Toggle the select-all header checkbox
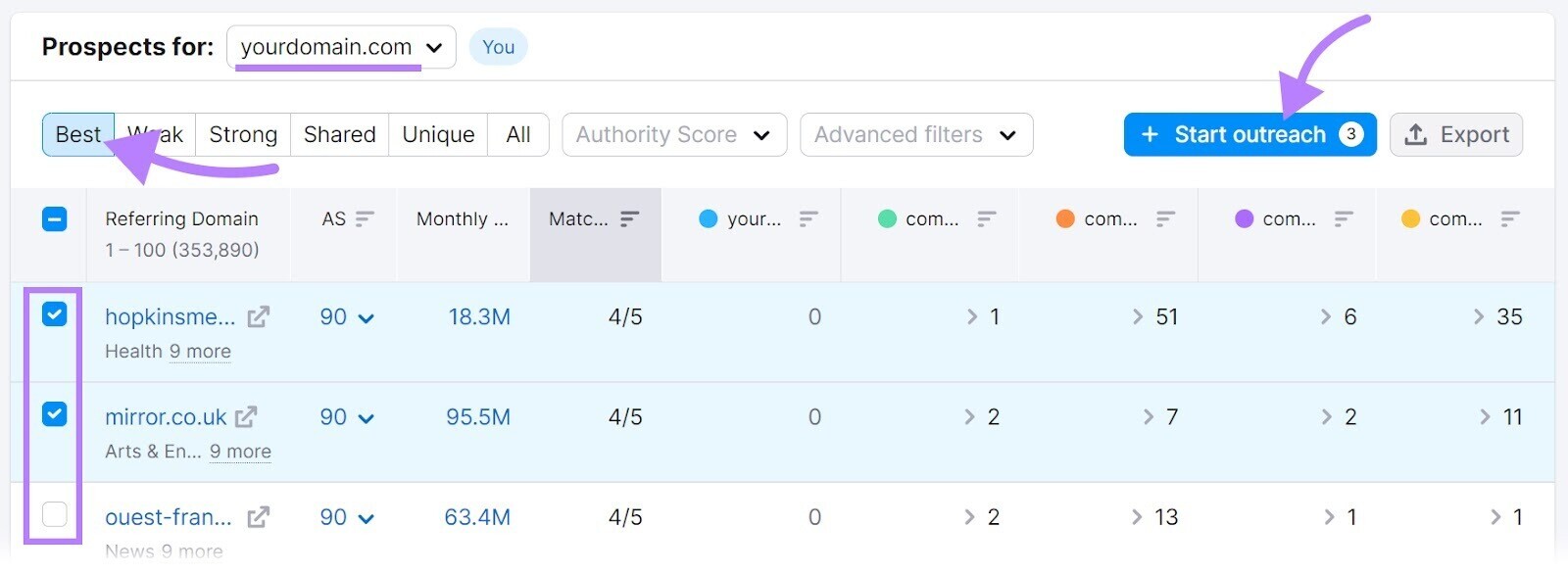The image size is (1568, 575). 55,219
